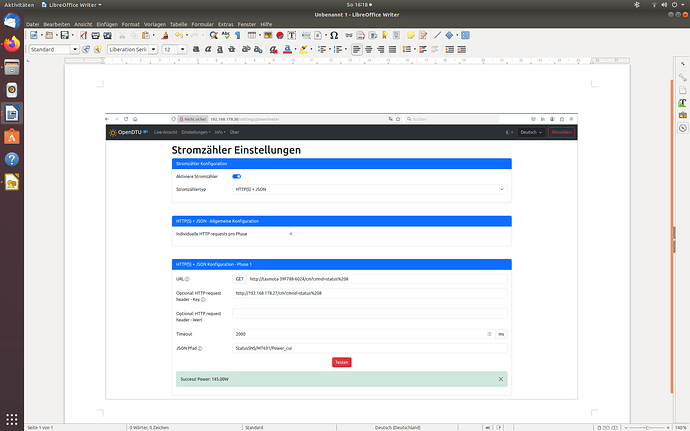
Task: Click the Basic Shapes diamond icon
Action: pos(449,35)
